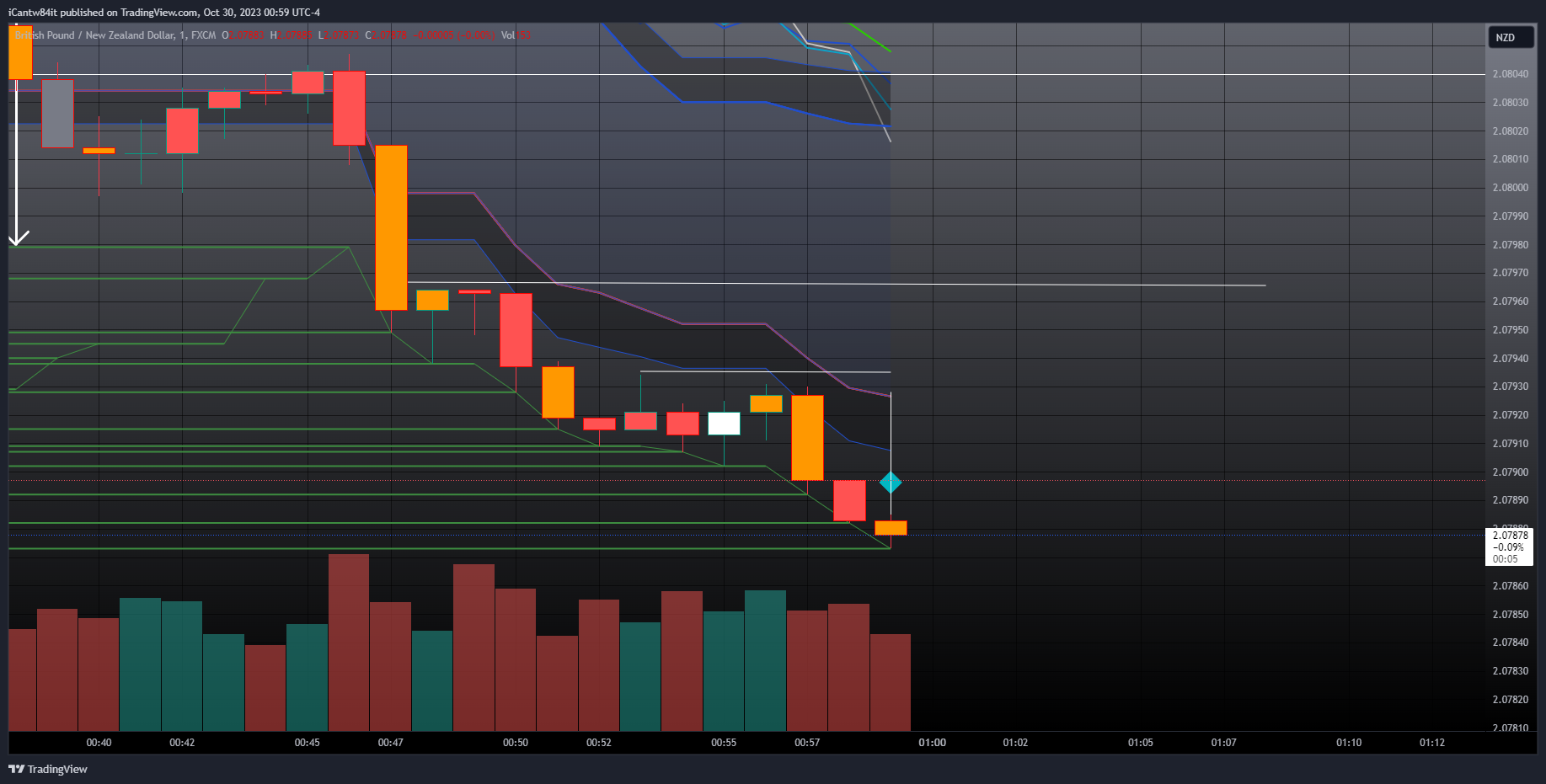Click time axis label 00:55

[x=724, y=743]
